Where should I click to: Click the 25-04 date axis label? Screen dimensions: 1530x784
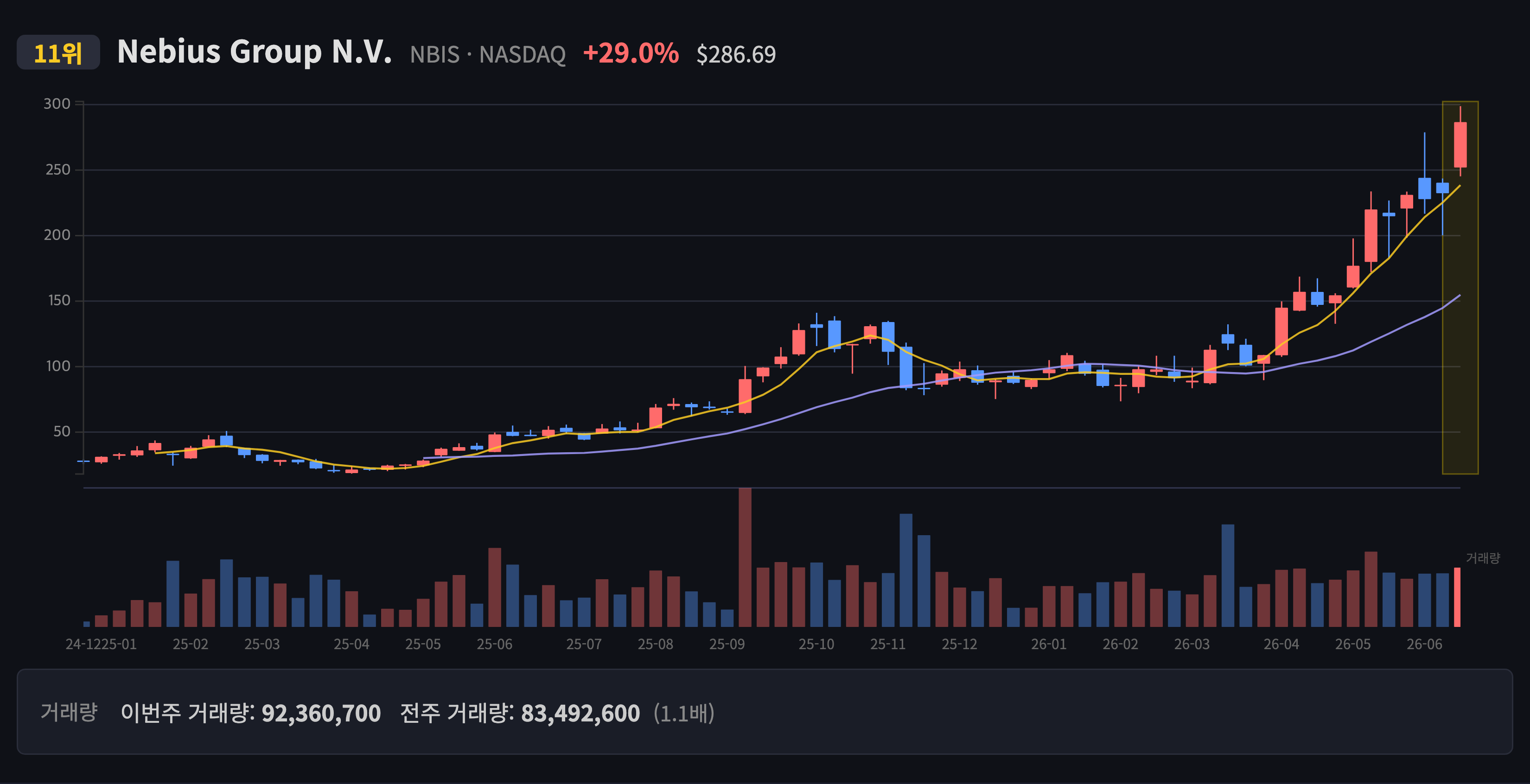[x=351, y=644]
